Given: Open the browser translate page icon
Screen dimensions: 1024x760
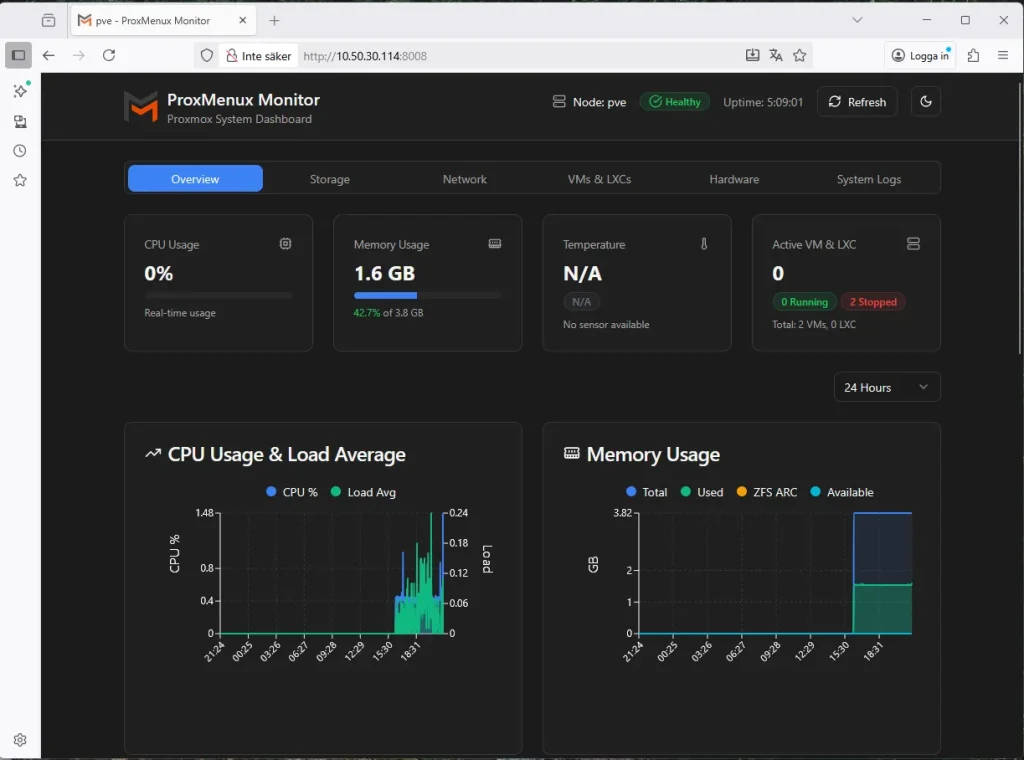Looking at the screenshot, I should (x=776, y=56).
